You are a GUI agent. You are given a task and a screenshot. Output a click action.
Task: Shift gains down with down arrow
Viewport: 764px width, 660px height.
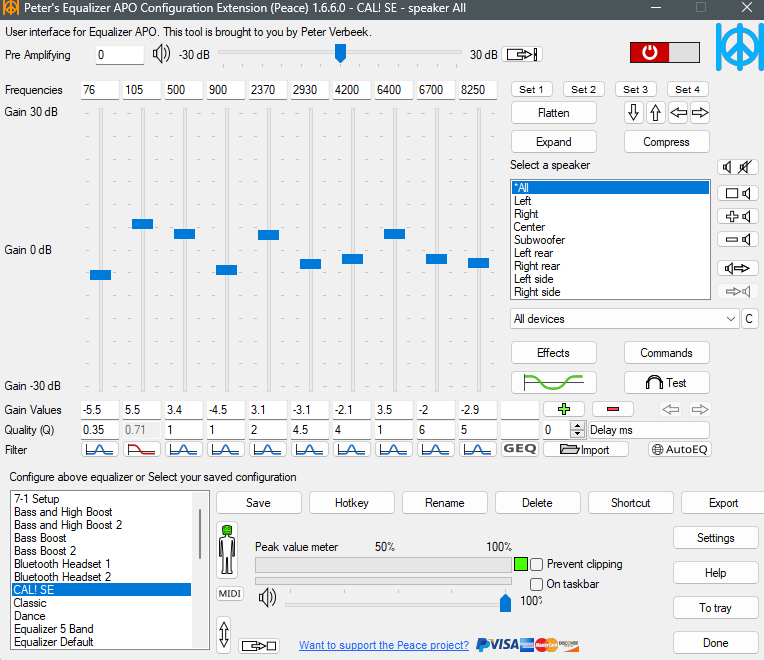[x=633, y=113]
